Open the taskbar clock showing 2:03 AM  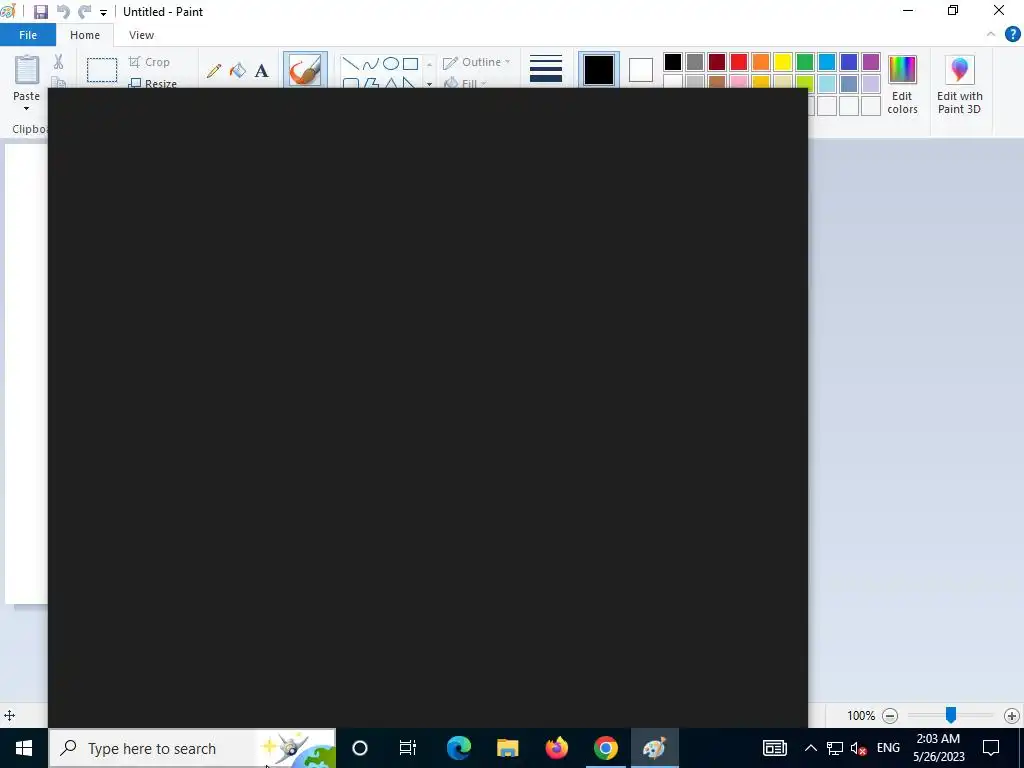[x=938, y=748]
